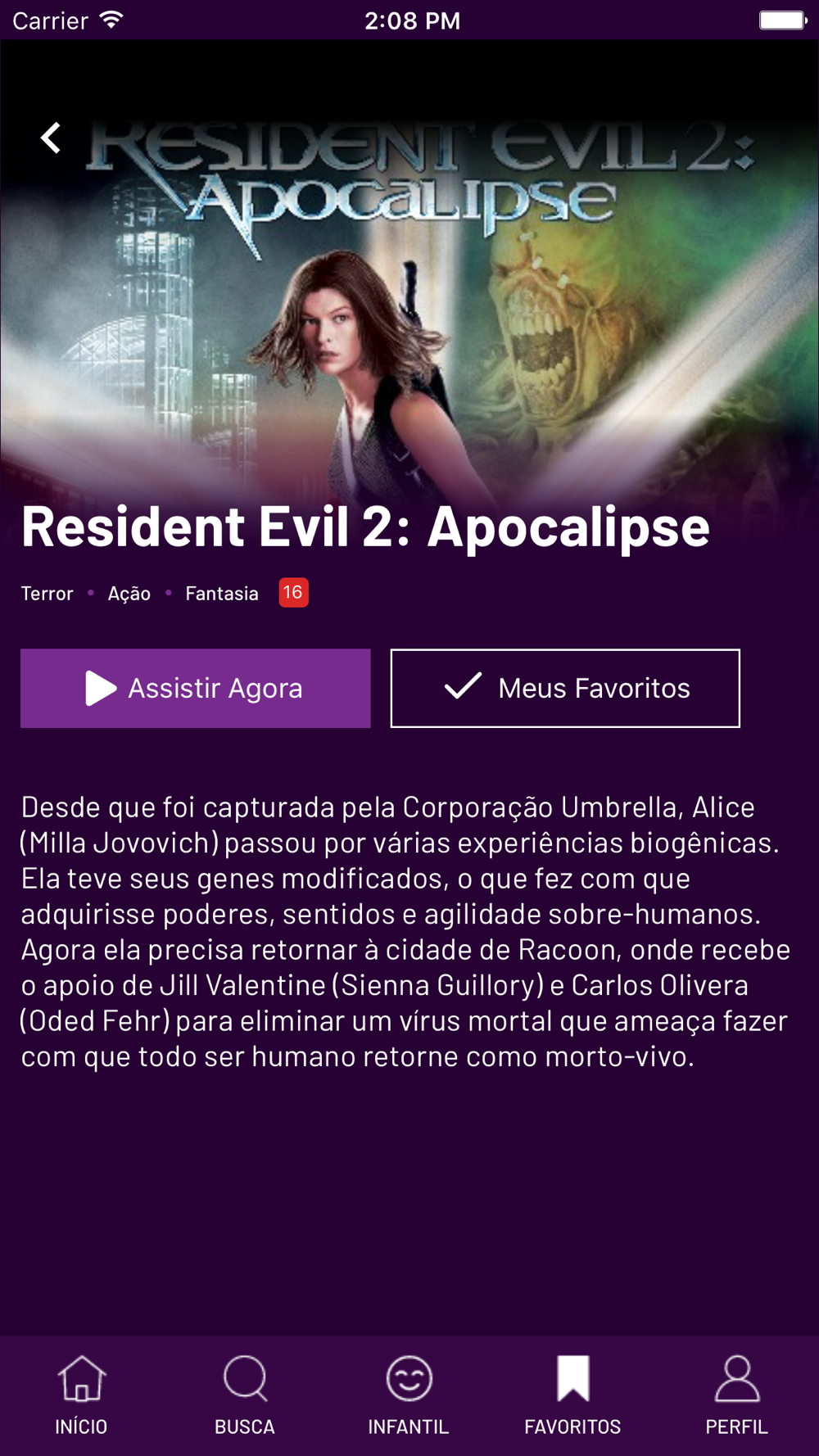
Task: Switch to the FAVORITOS tab label
Action: pyautogui.click(x=572, y=1427)
